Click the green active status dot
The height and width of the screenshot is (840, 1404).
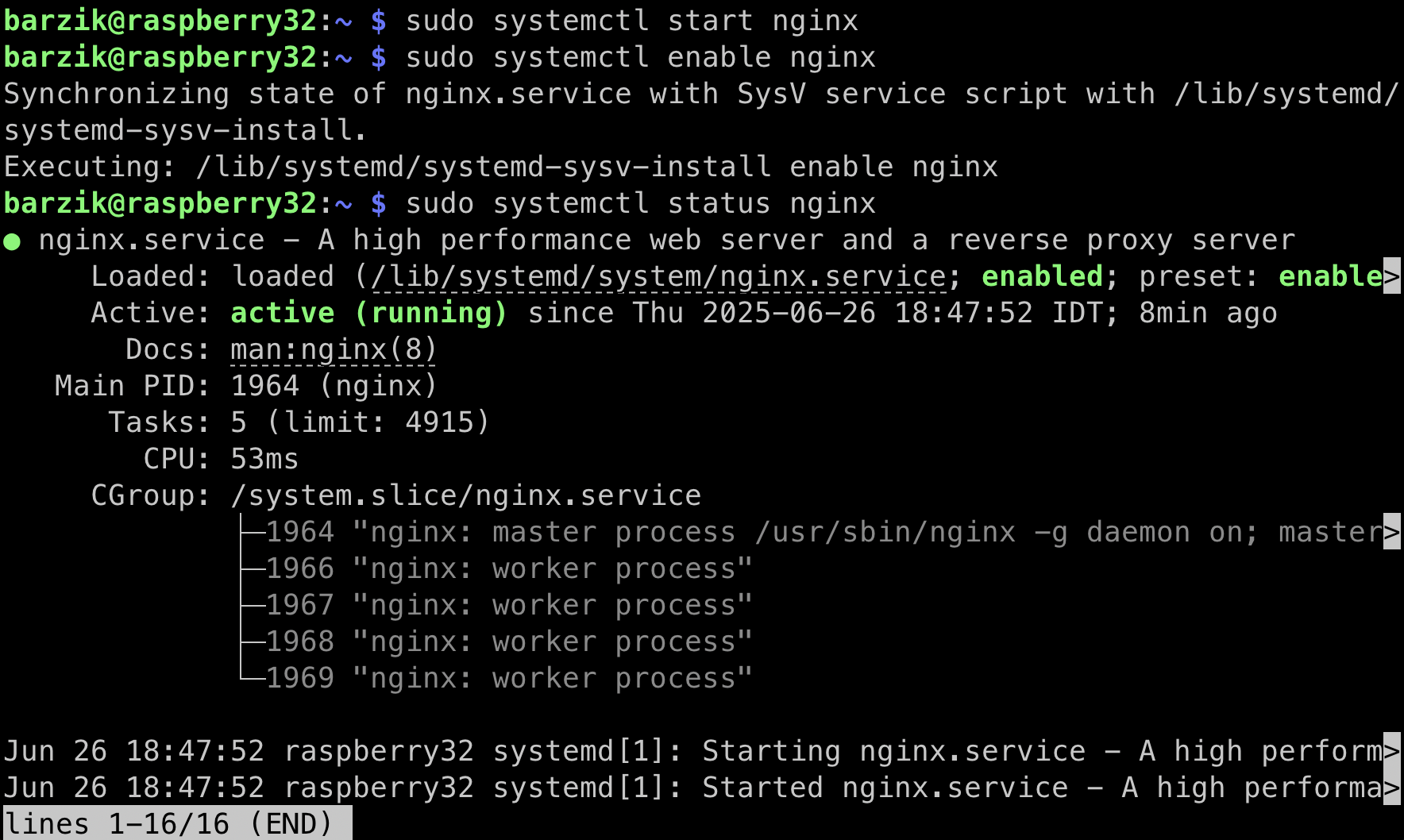pyautogui.click(x=12, y=241)
